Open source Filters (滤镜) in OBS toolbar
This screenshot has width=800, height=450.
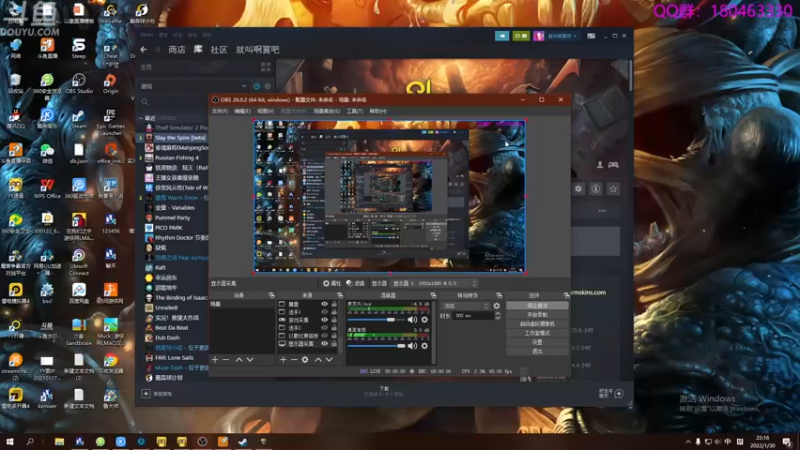tap(355, 283)
